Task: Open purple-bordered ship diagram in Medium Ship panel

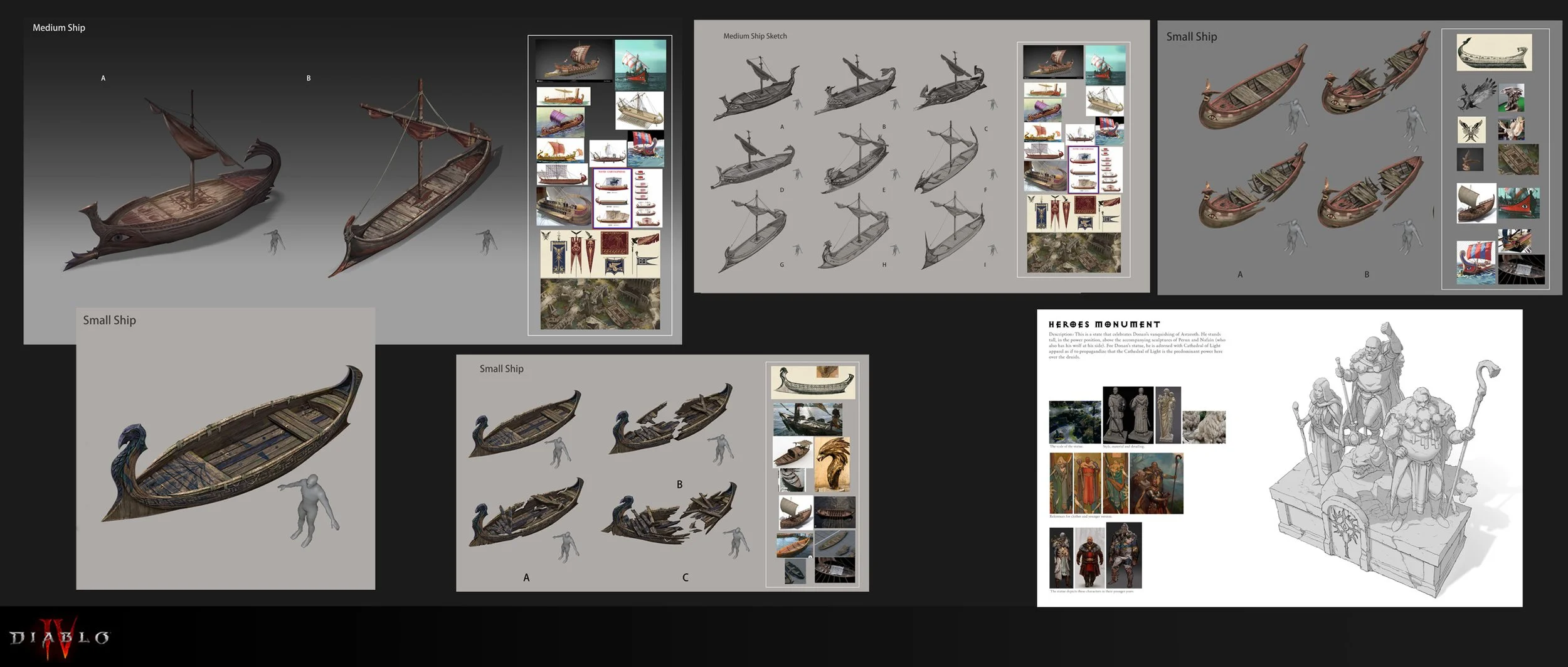Action: pos(612,198)
